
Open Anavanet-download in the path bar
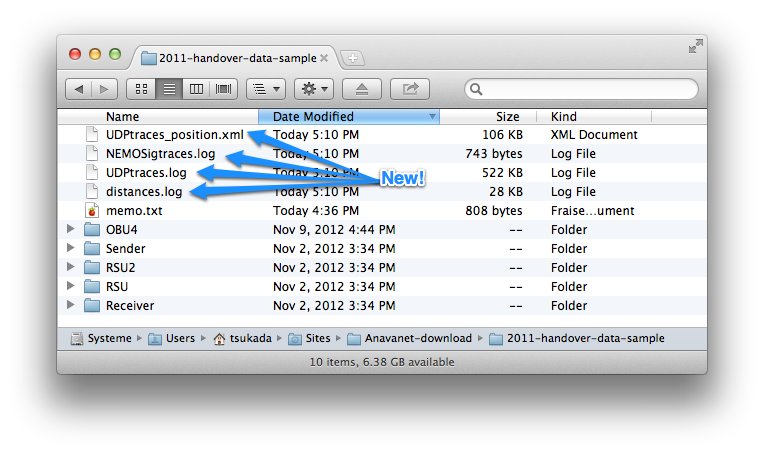(409, 339)
